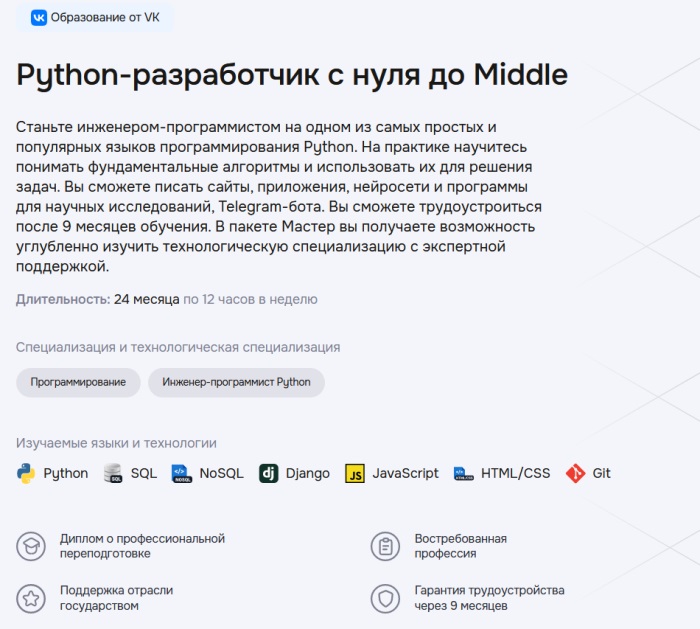Click the course description paragraph

[x=279, y=197]
